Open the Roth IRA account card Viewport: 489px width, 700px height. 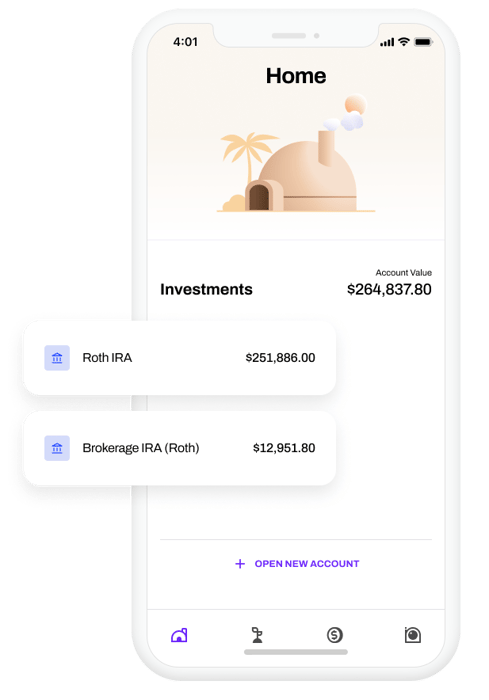coord(180,358)
